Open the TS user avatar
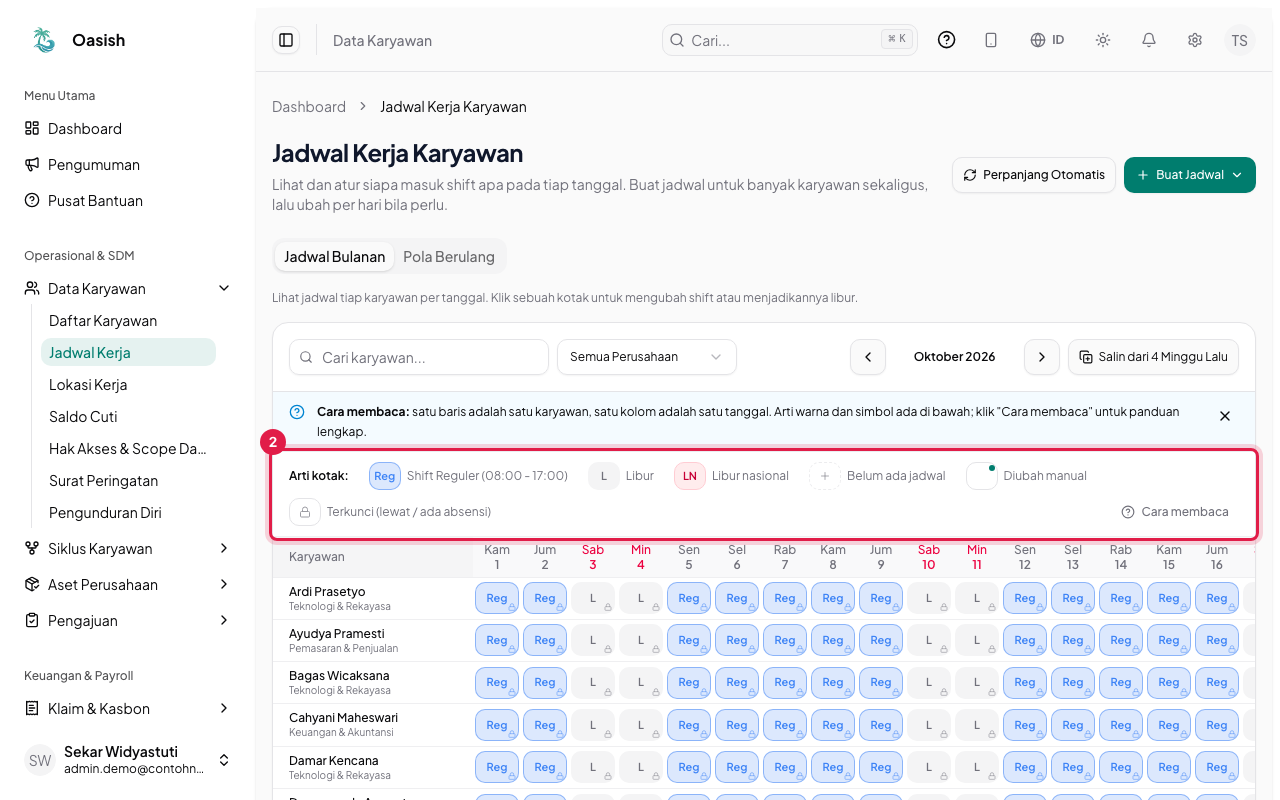Screen dimensions: 1280x800 pyautogui.click(x=1240, y=40)
